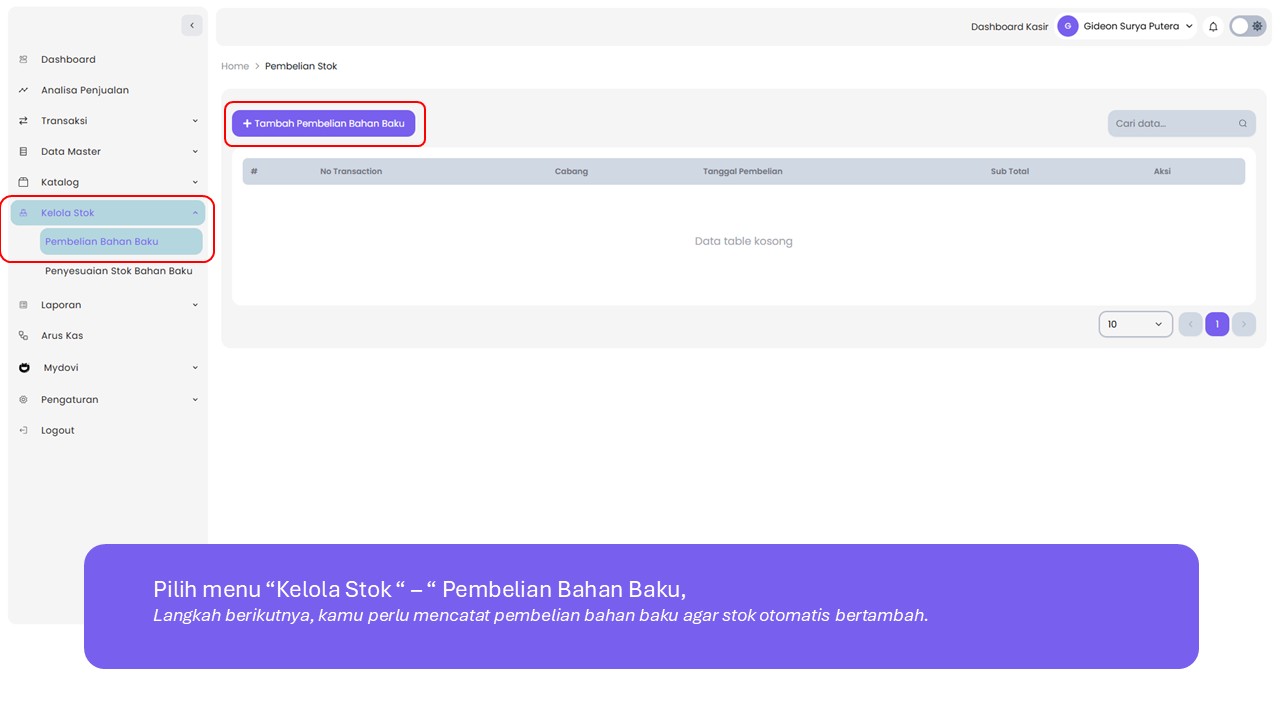Image resolution: width=1280 pixels, height=720 pixels.
Task: Click the # column header
Action: pos(254,171)
